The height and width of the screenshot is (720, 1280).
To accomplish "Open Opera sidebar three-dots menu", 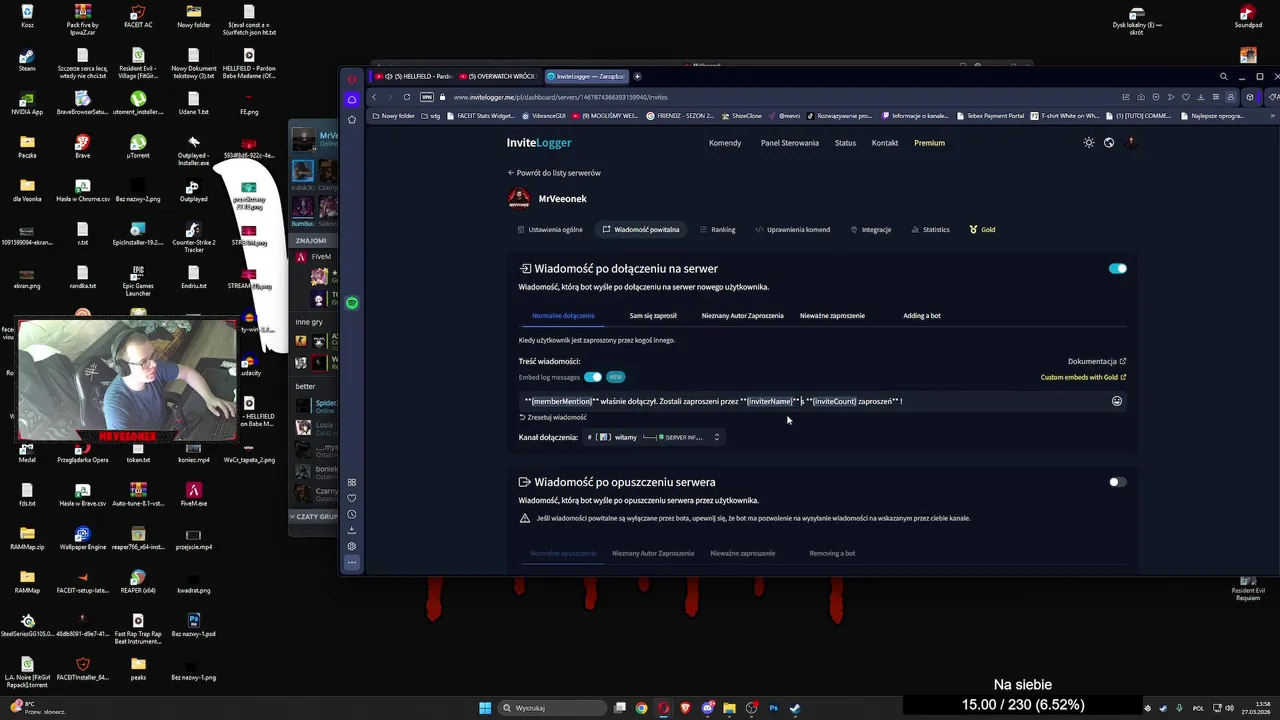I will (352, 562).
